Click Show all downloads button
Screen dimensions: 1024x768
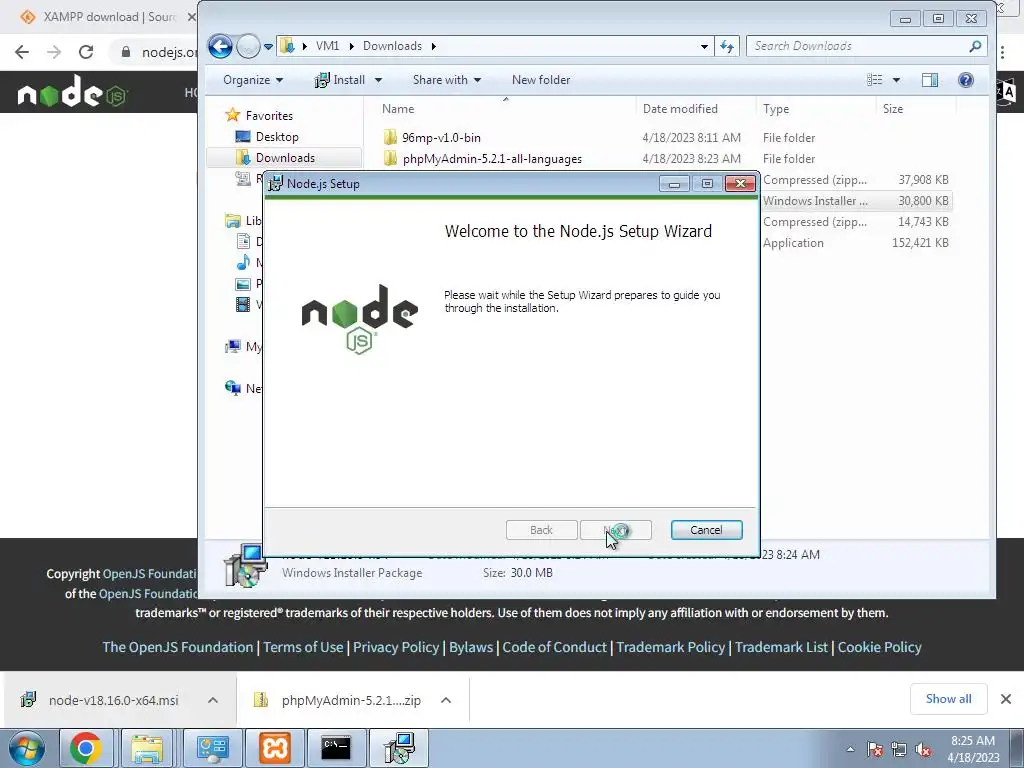coord(948,699)
